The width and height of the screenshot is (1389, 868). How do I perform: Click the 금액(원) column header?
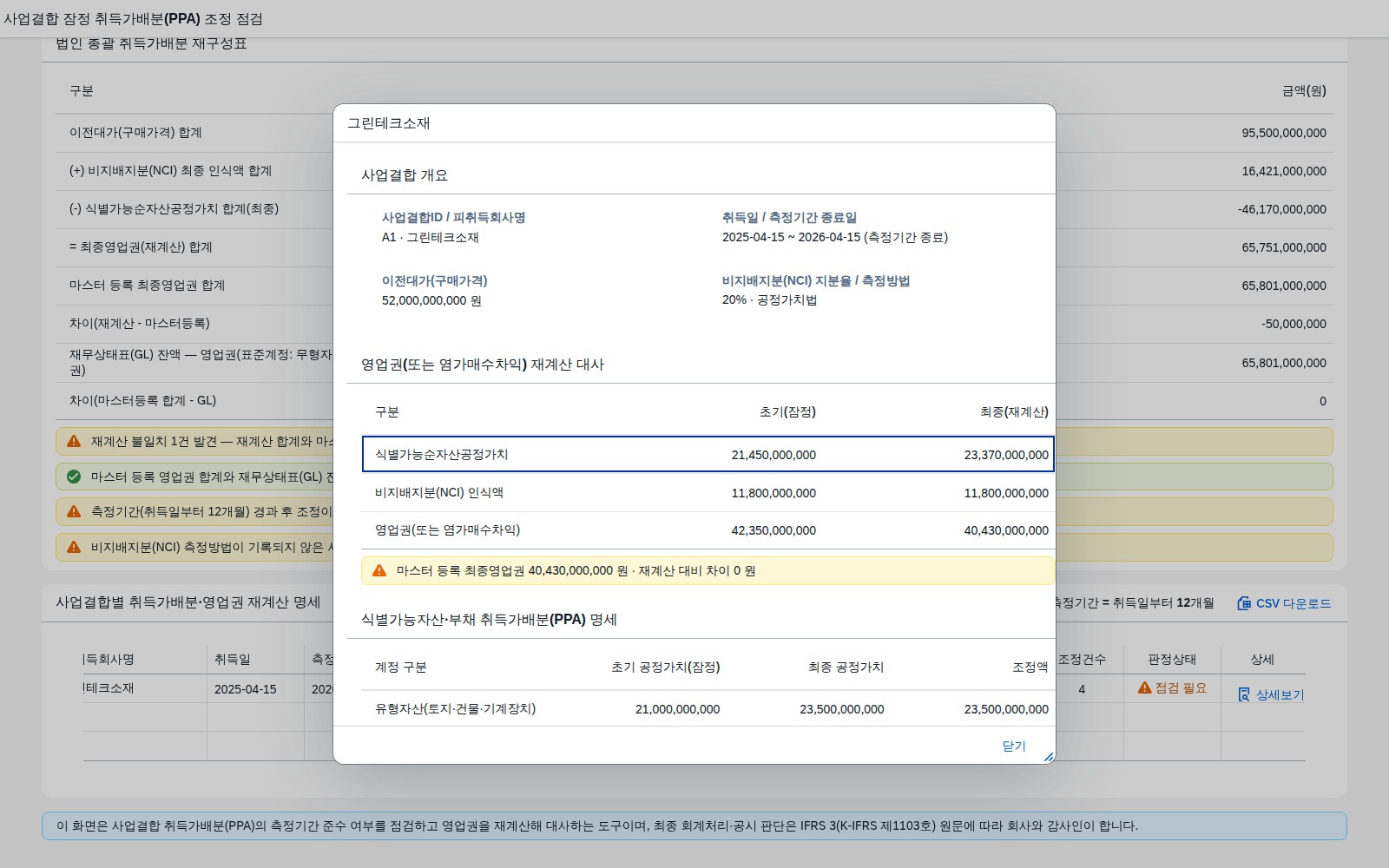(1304, 90)
